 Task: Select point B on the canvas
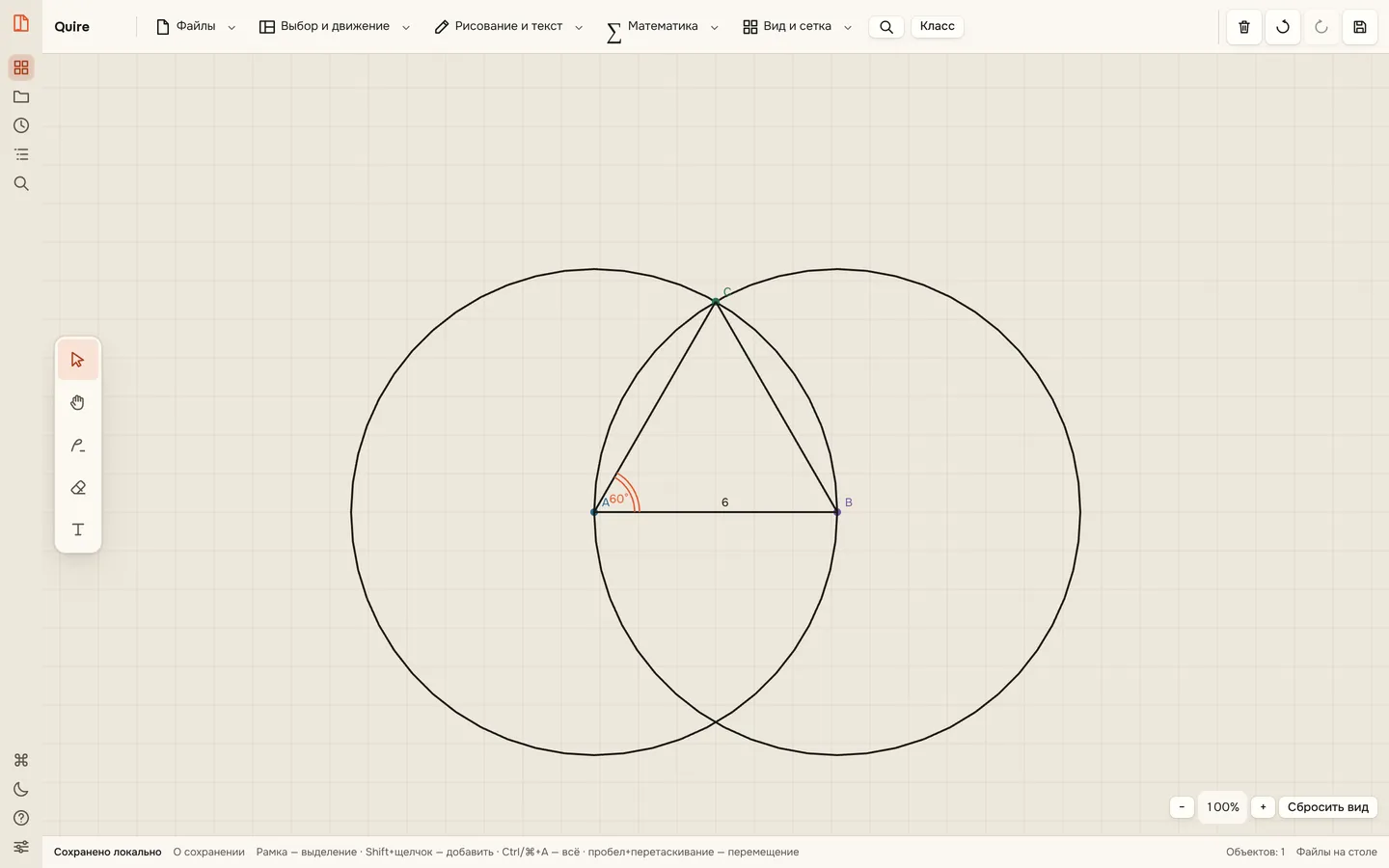[x=837, y=512]
